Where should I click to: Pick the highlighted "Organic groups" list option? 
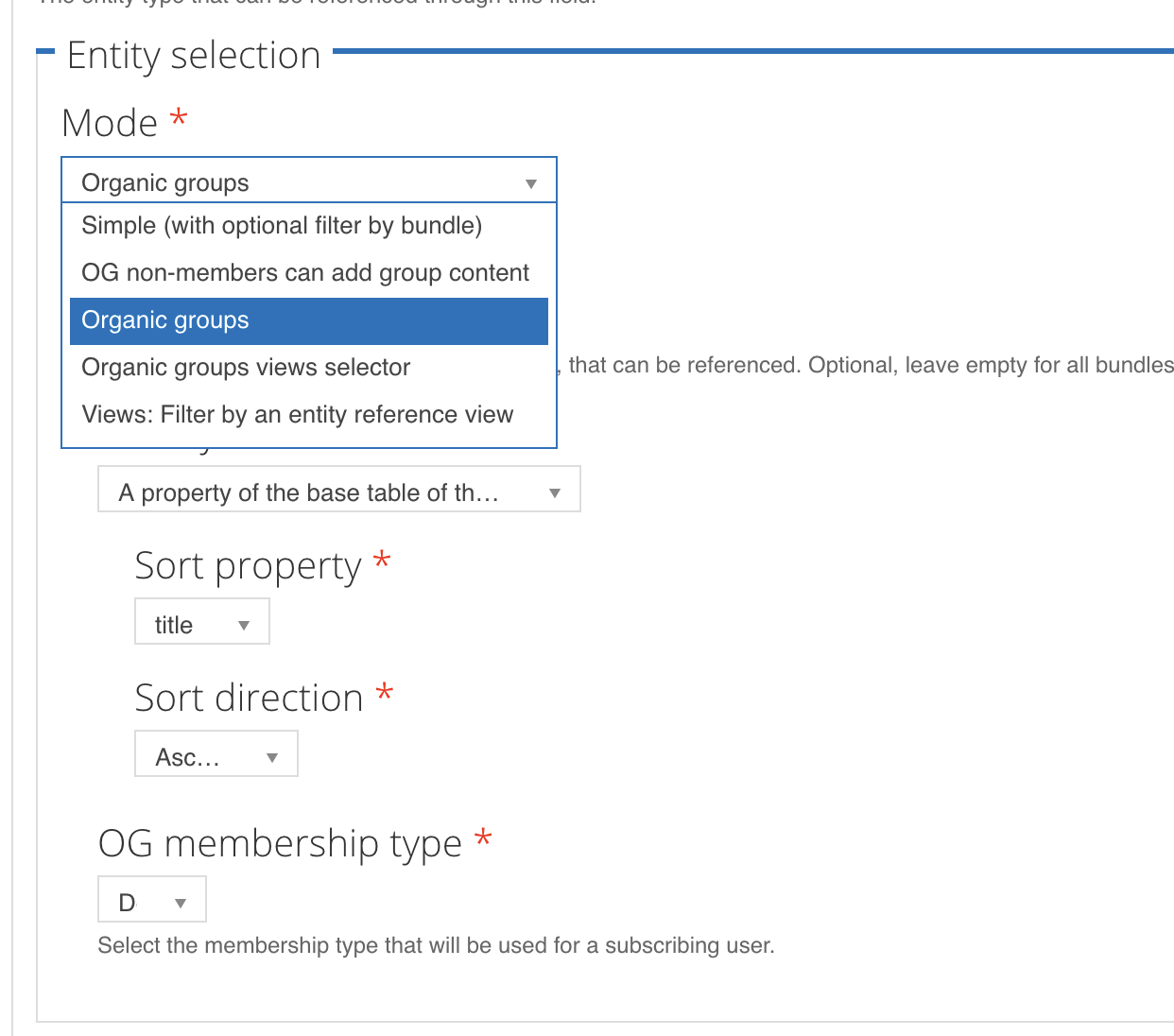pyautogui.click(x=308, y=320)
